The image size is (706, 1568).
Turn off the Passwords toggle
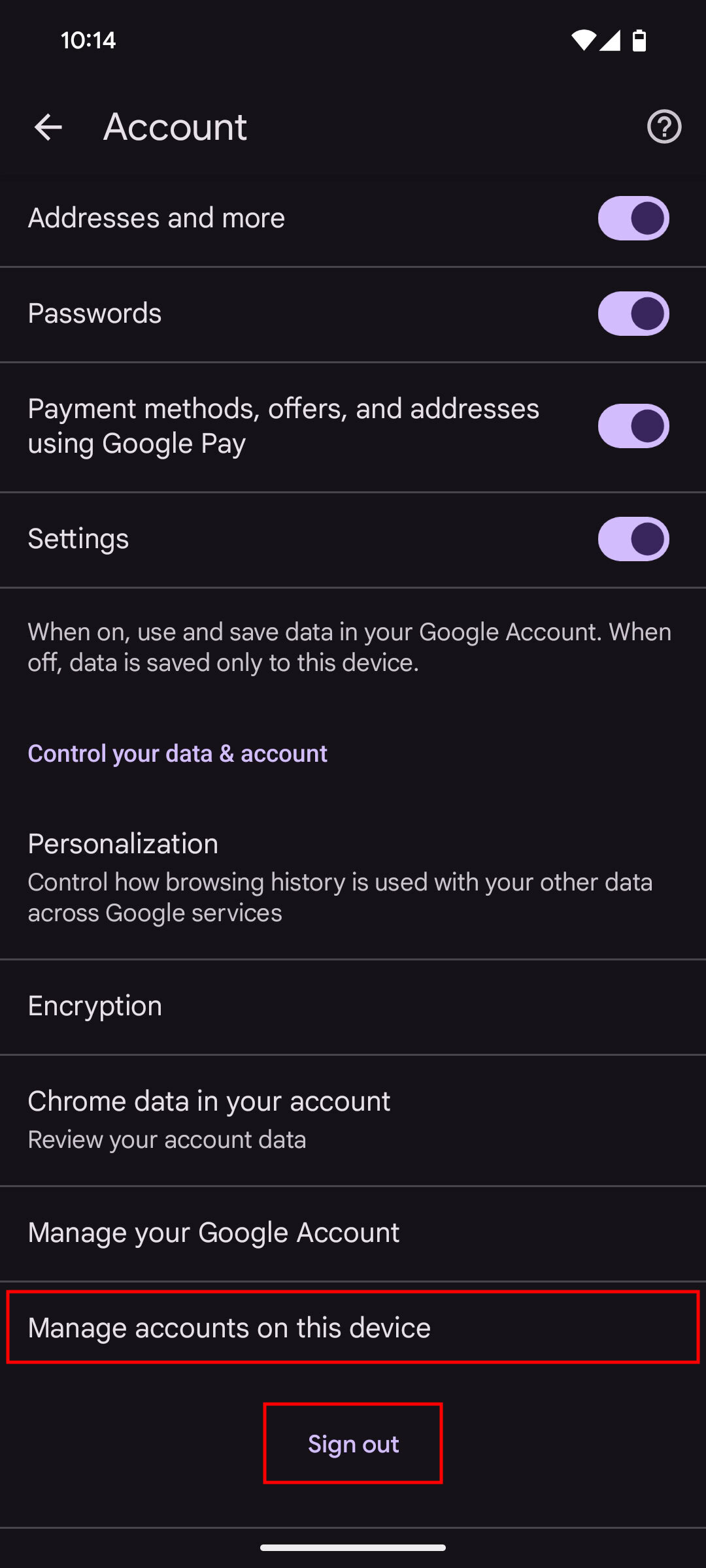(633, 314)
